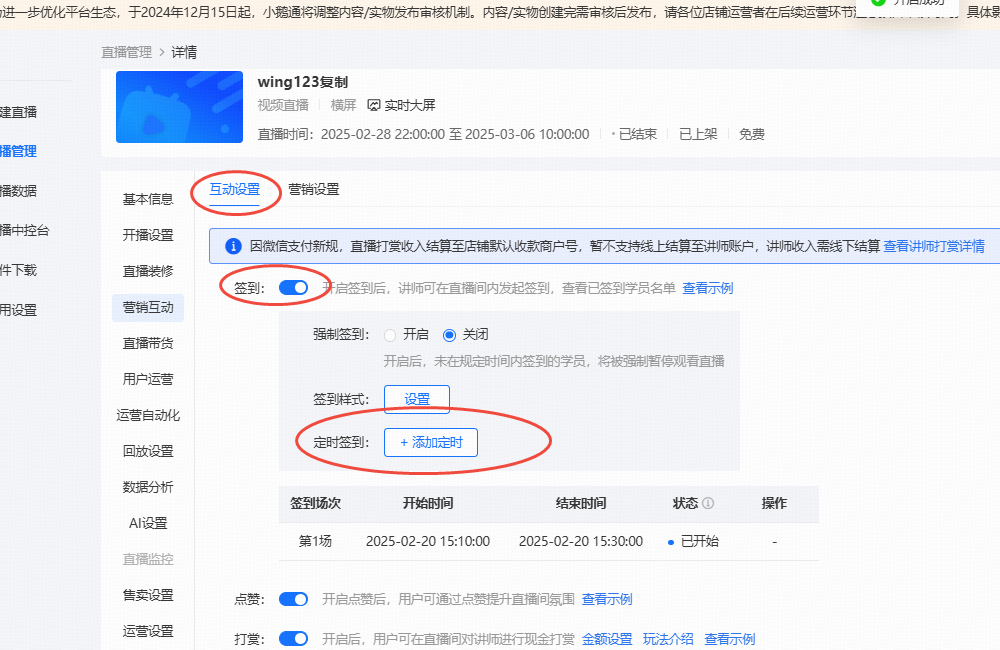Click the wing123复制 title text
Viewport: 1000px width, 650px height.
[303, 82]
